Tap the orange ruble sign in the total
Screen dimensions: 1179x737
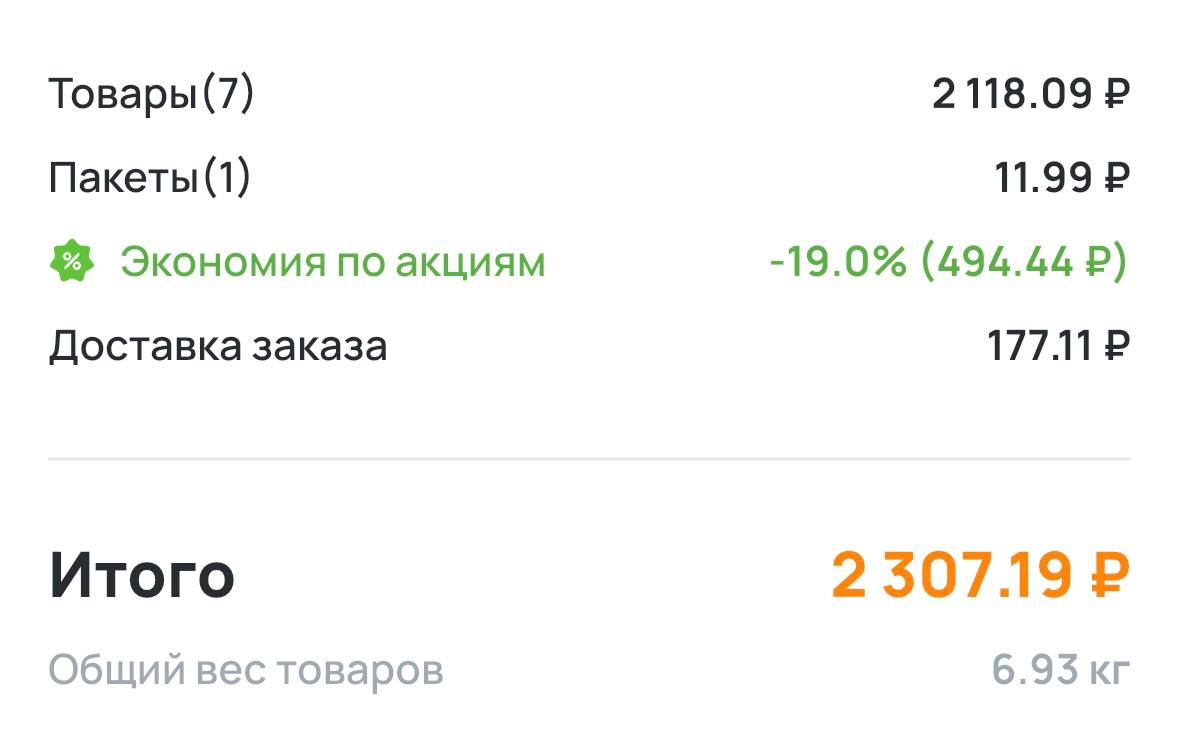(x=1109, y=576)
